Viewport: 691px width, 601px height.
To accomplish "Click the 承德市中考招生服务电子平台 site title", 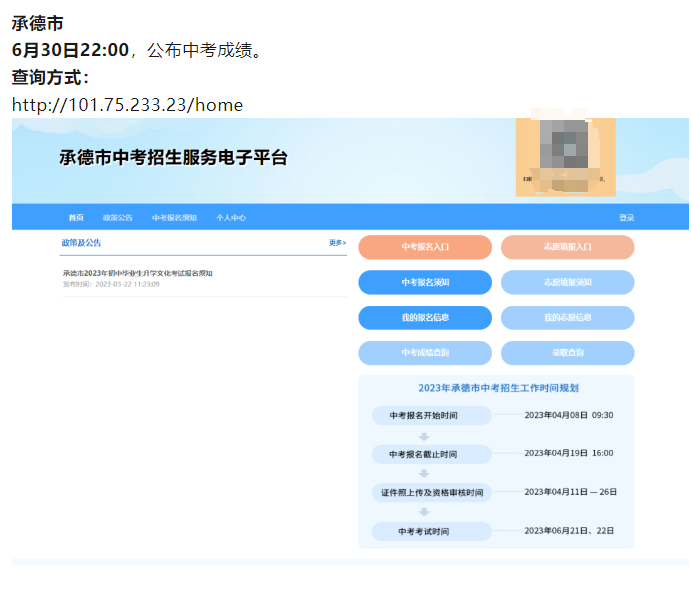I will pyautogui.click(x=173, y=158).
